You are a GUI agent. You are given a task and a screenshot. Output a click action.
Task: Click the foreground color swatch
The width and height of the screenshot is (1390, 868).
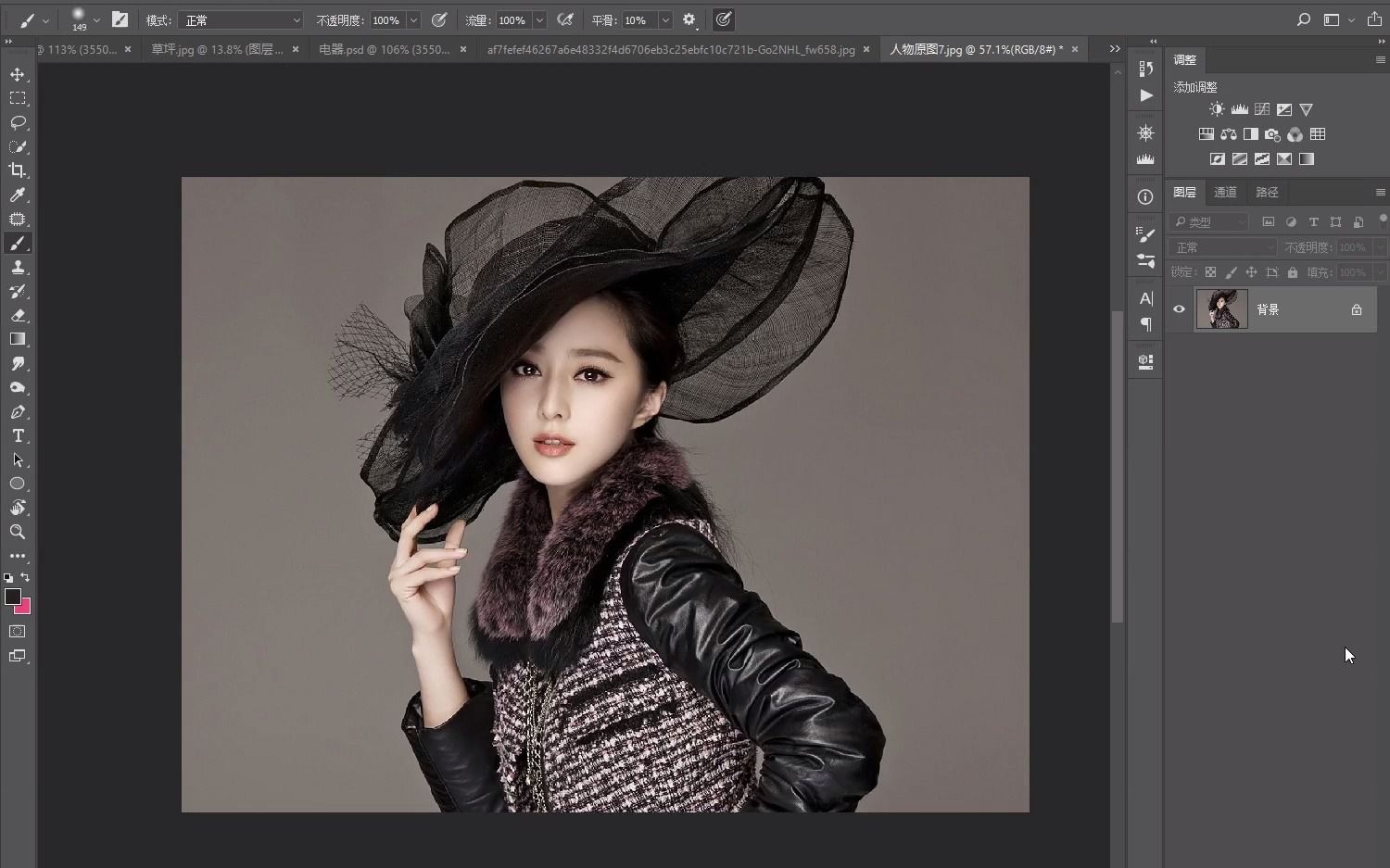12,597
